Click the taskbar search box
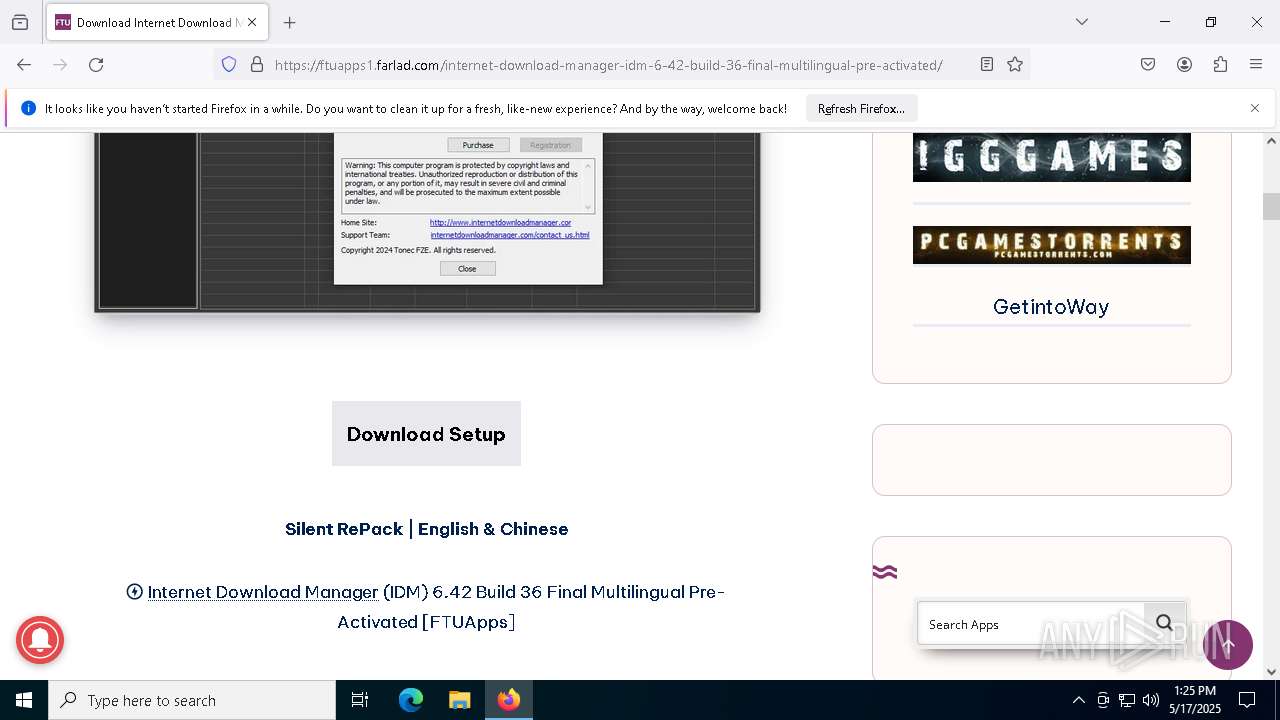 [x=192, y=700]
